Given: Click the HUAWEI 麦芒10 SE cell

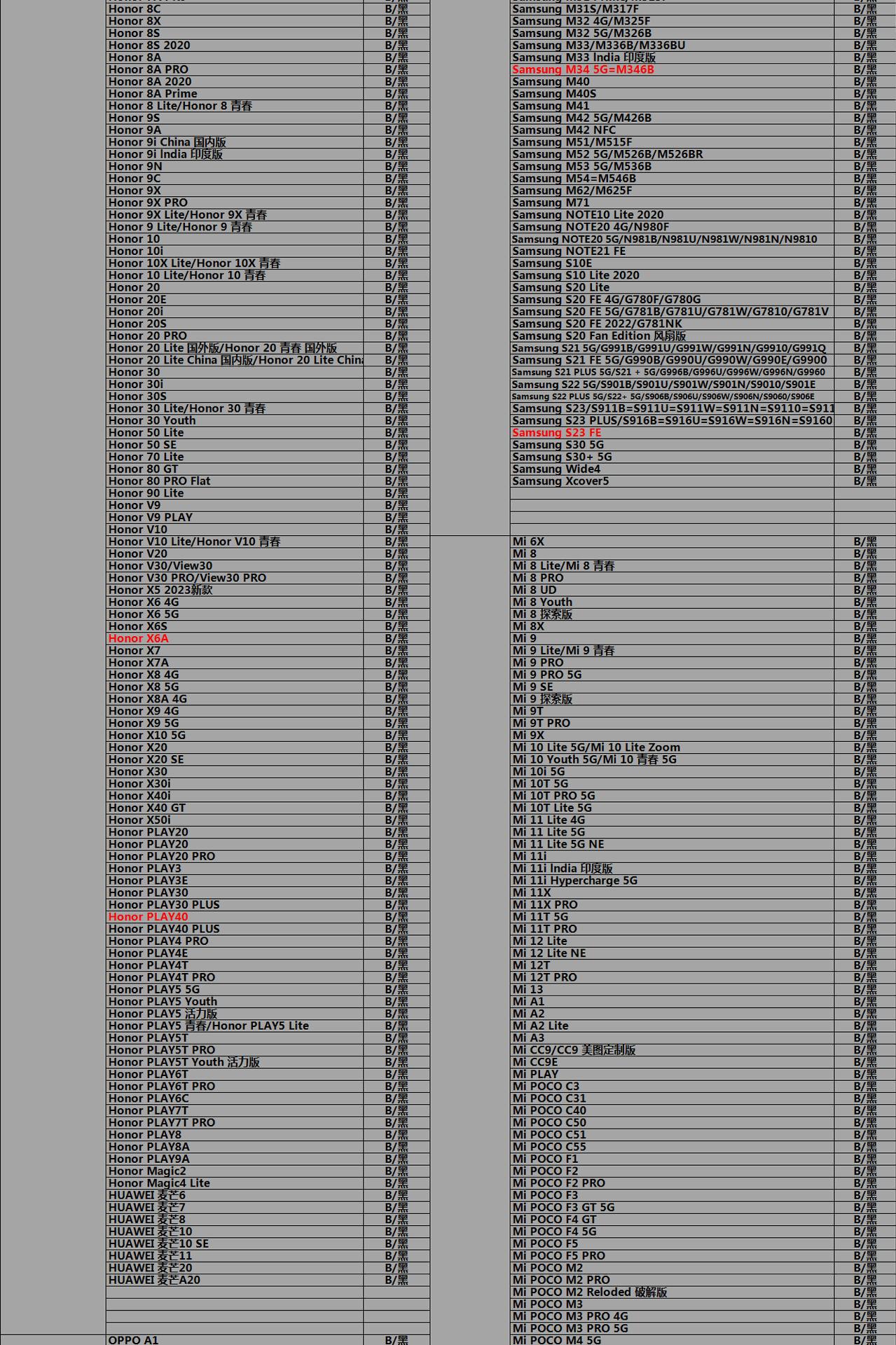Looking at the screenshot, I should (x=158, y=1243).
